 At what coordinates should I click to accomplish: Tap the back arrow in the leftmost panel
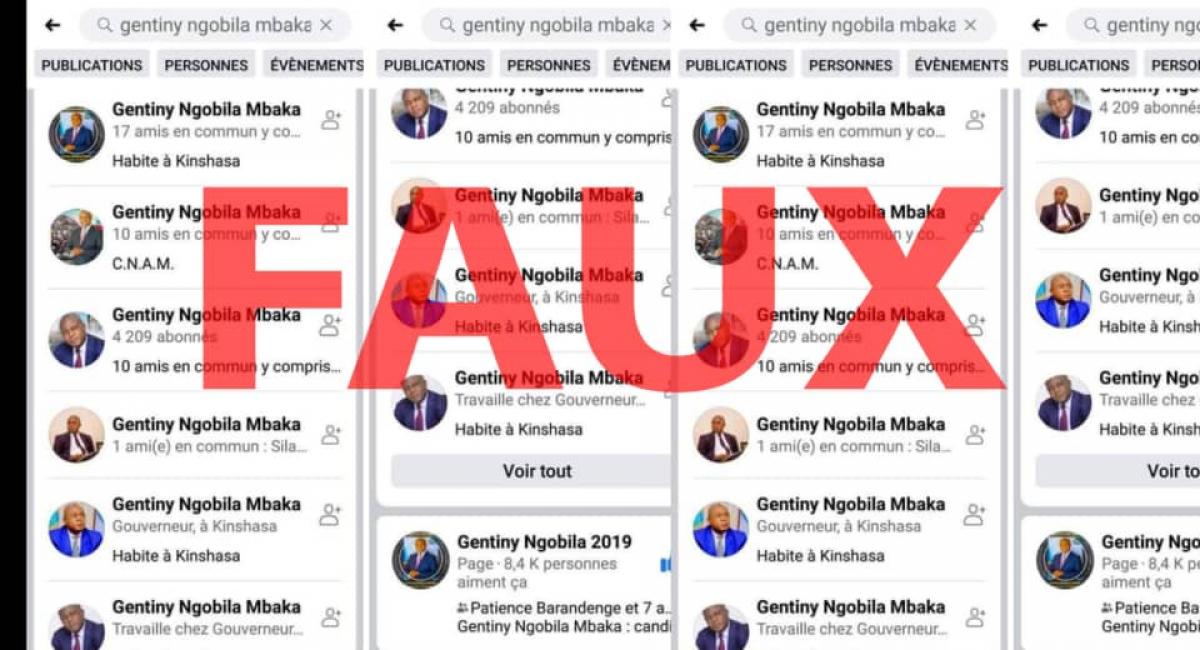53,26
